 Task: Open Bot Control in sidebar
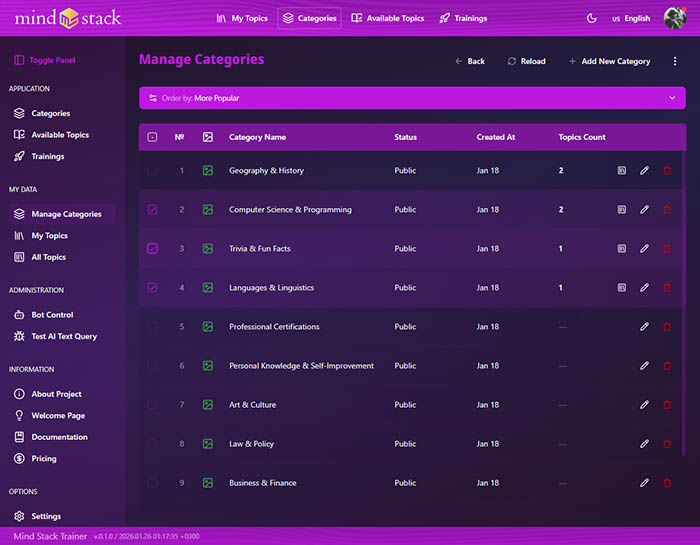(43, 315)
